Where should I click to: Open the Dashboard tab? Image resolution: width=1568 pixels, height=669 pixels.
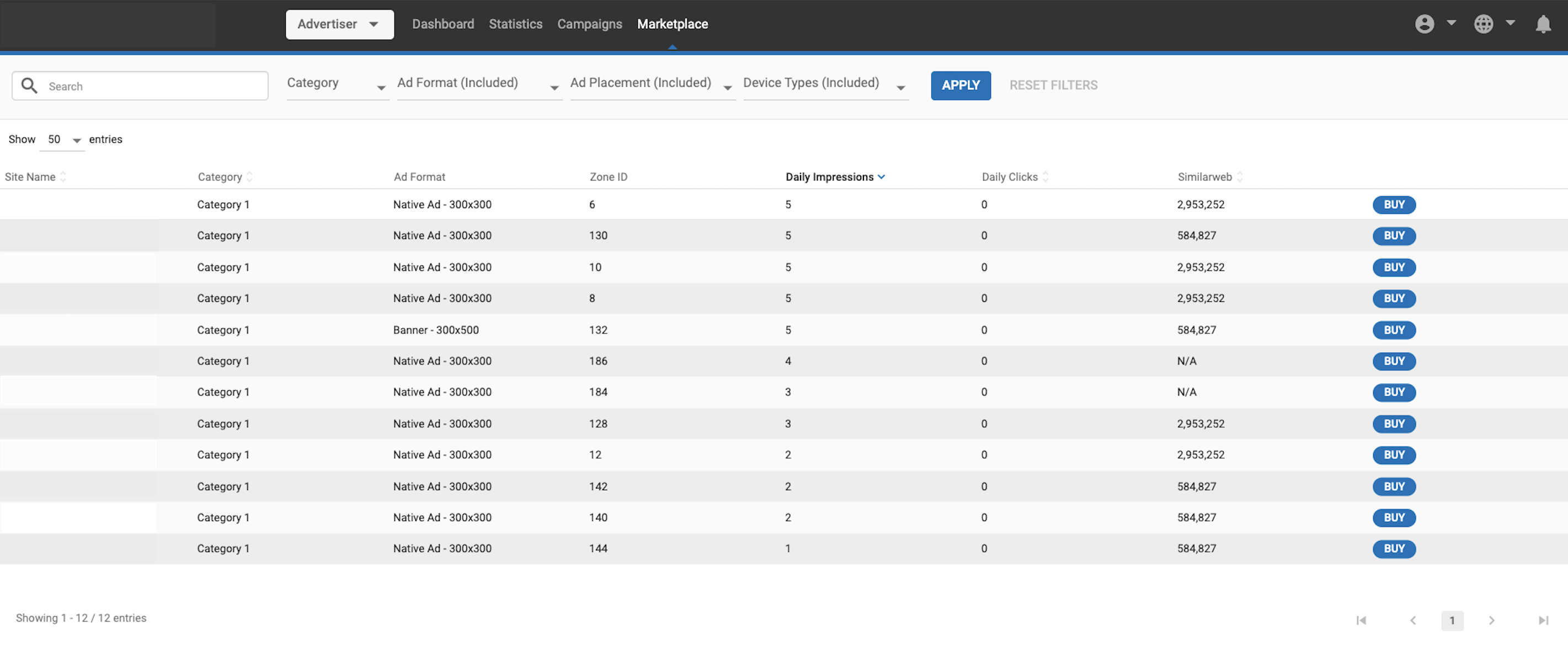(x=442, y=24)
